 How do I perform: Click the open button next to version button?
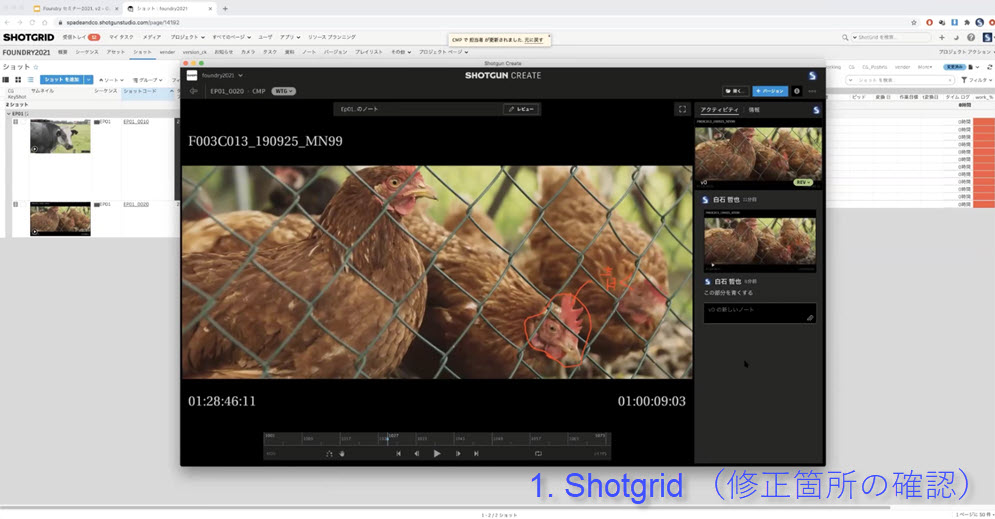coord(735,91)
